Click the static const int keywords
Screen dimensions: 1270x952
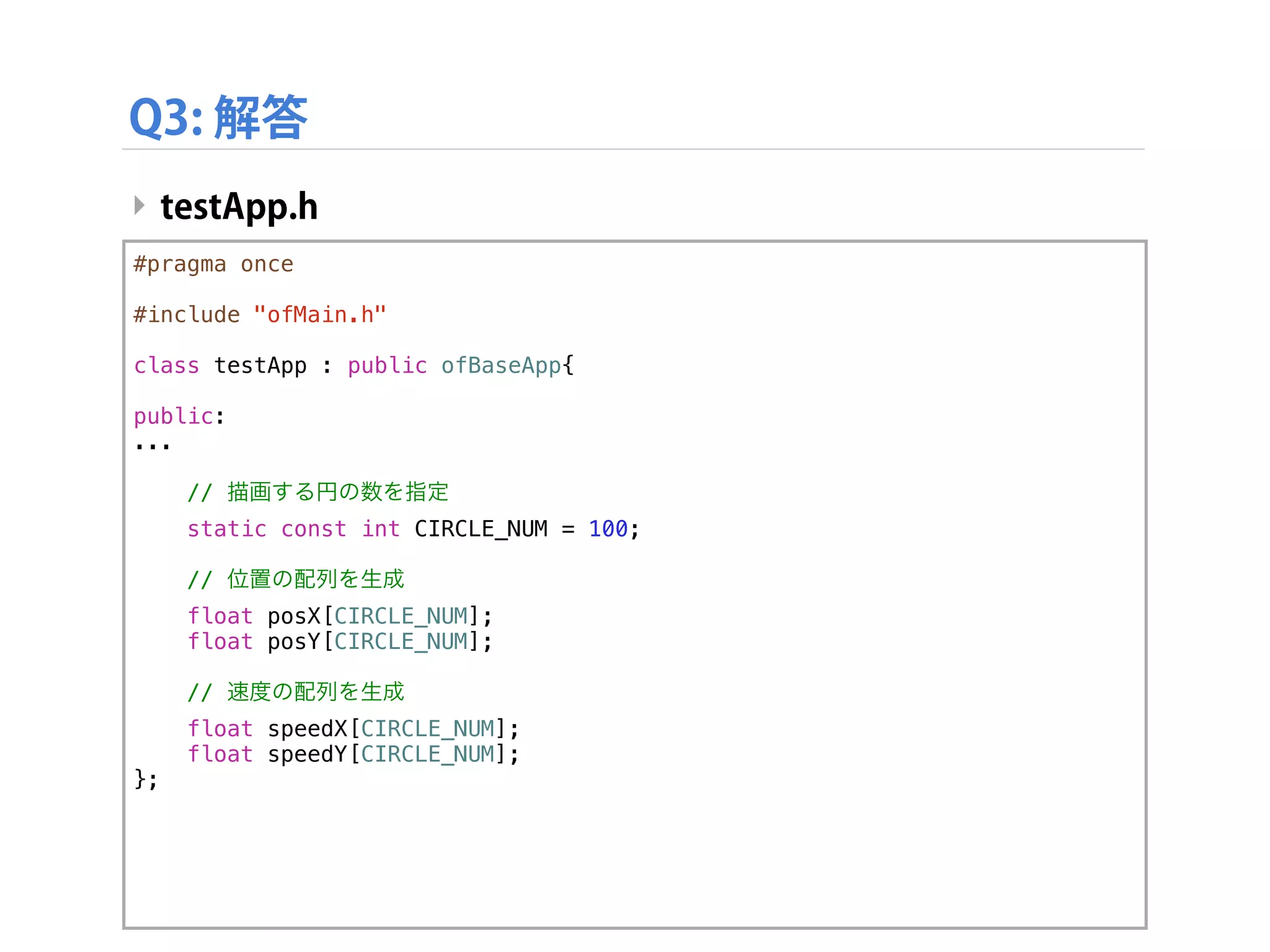tap(293, 529)
